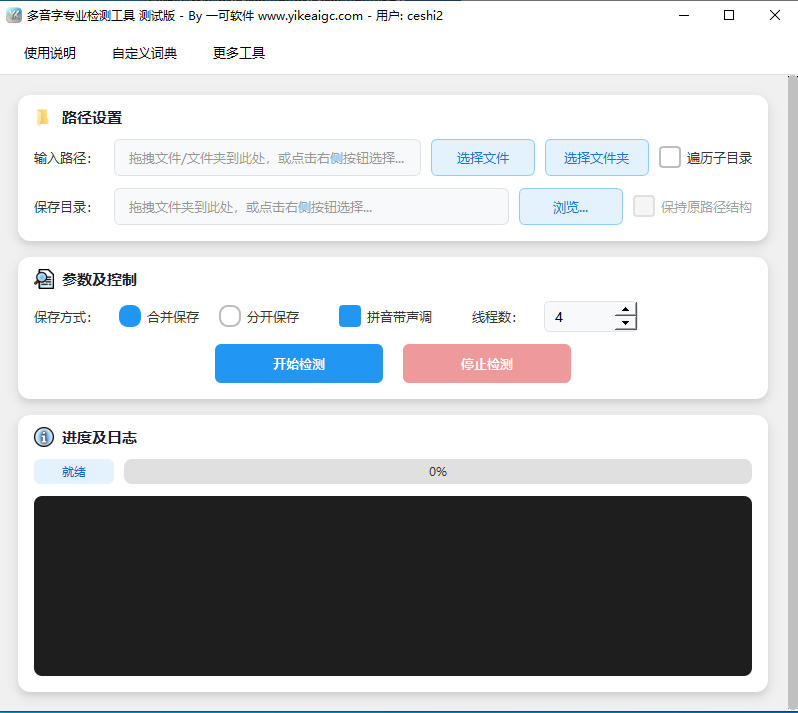Toggle the 保持原路径结构 checkbox

tap(644, 206)
